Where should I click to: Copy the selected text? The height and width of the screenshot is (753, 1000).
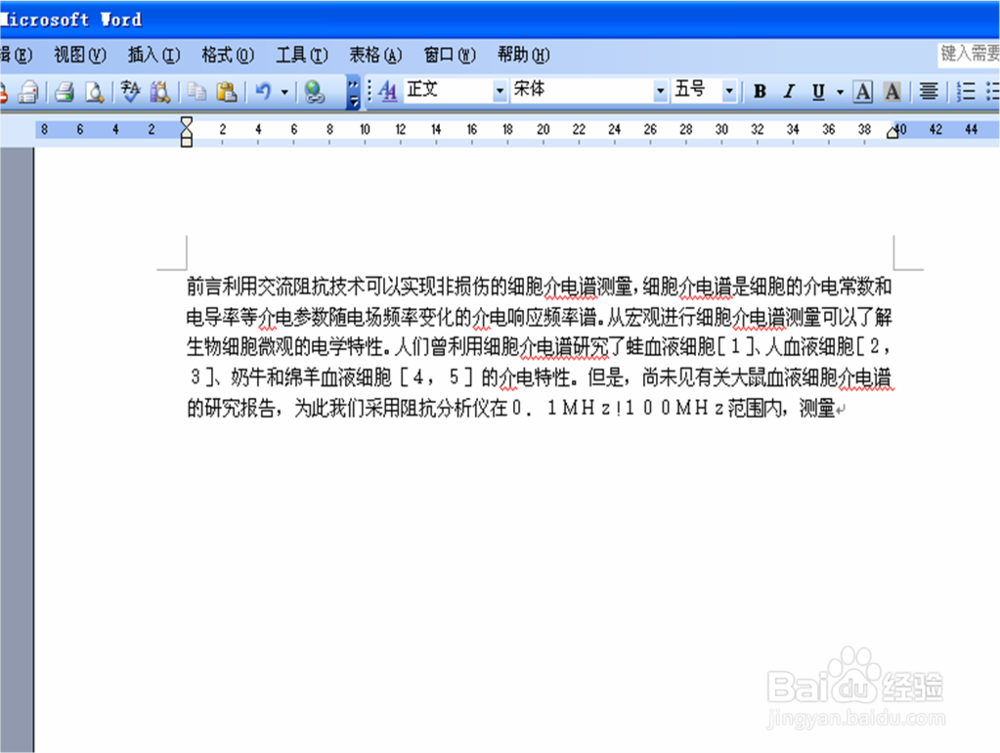[x=196, y=91]
